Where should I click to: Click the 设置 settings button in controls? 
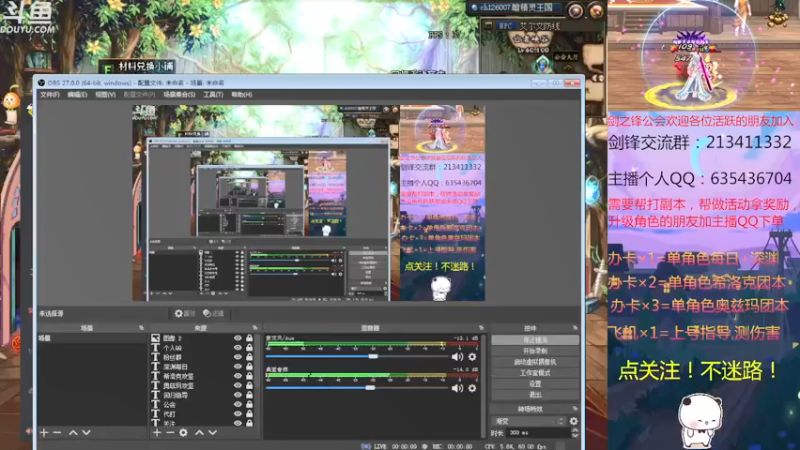(535, 384)
